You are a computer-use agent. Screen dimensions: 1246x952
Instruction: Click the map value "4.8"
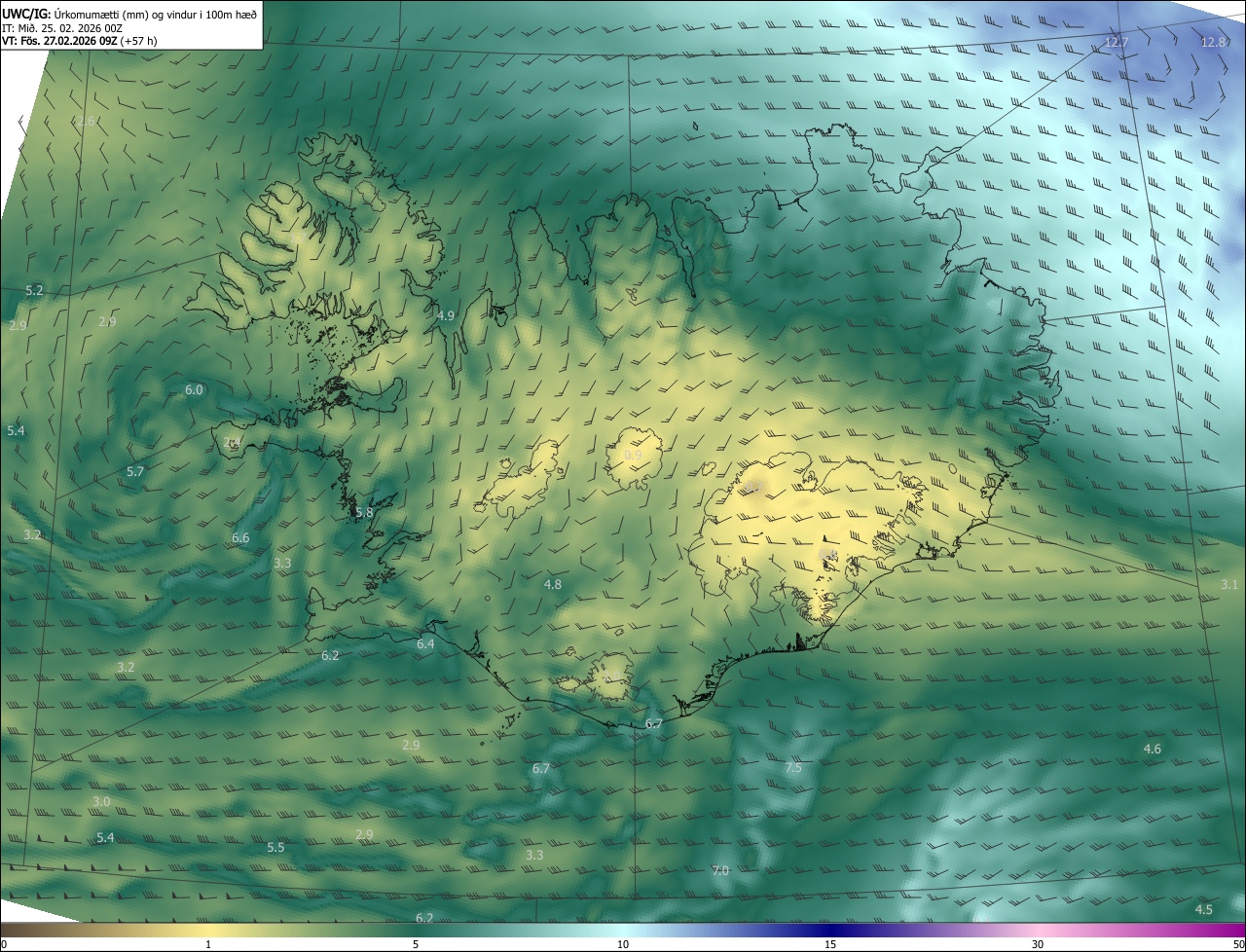coord(553,584)
